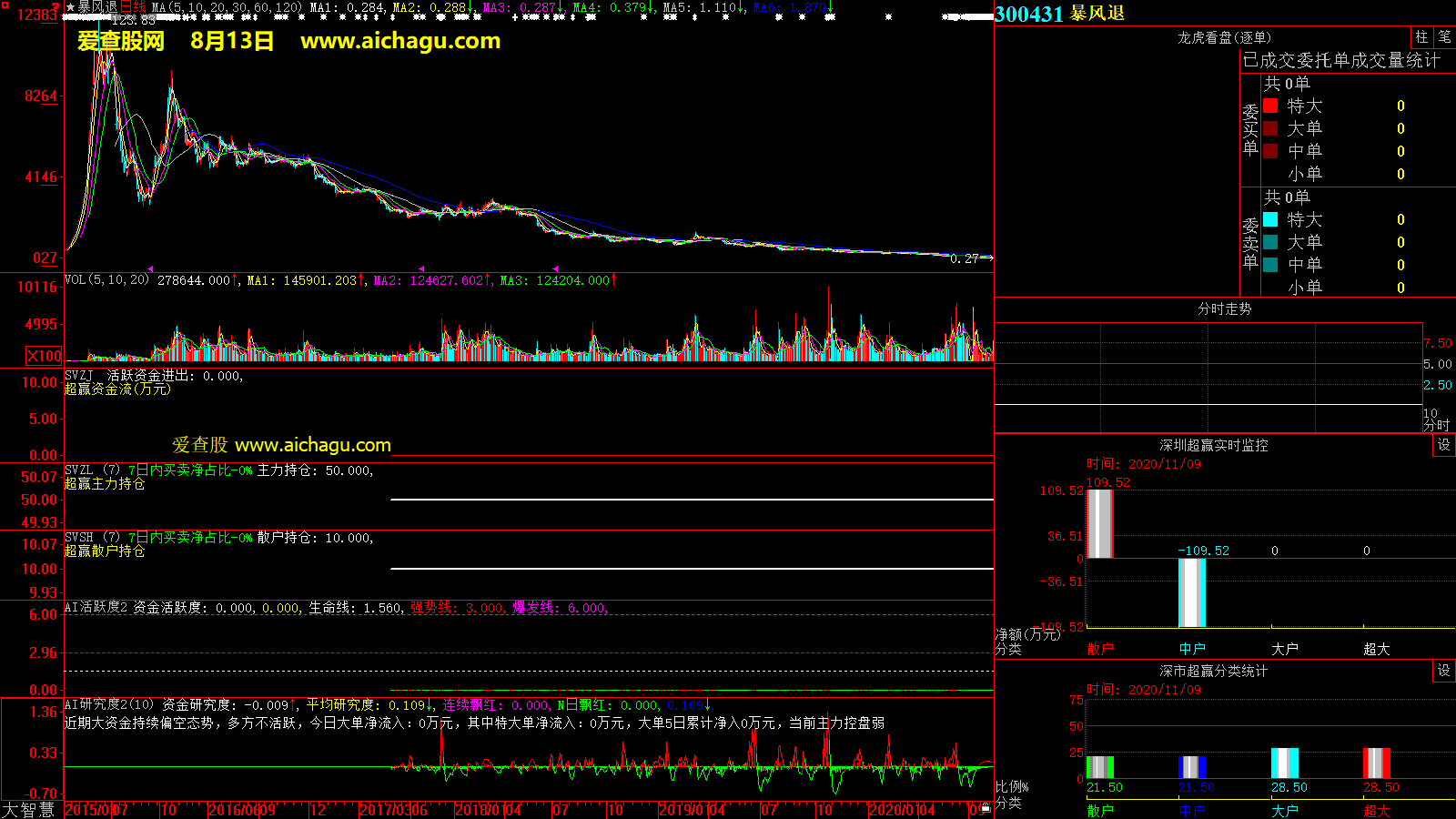The height and width of the screenshot is (819, 1456).
Task: Click the 已成交委托单成交量统计 heading
Action: tap(1341, 60)
